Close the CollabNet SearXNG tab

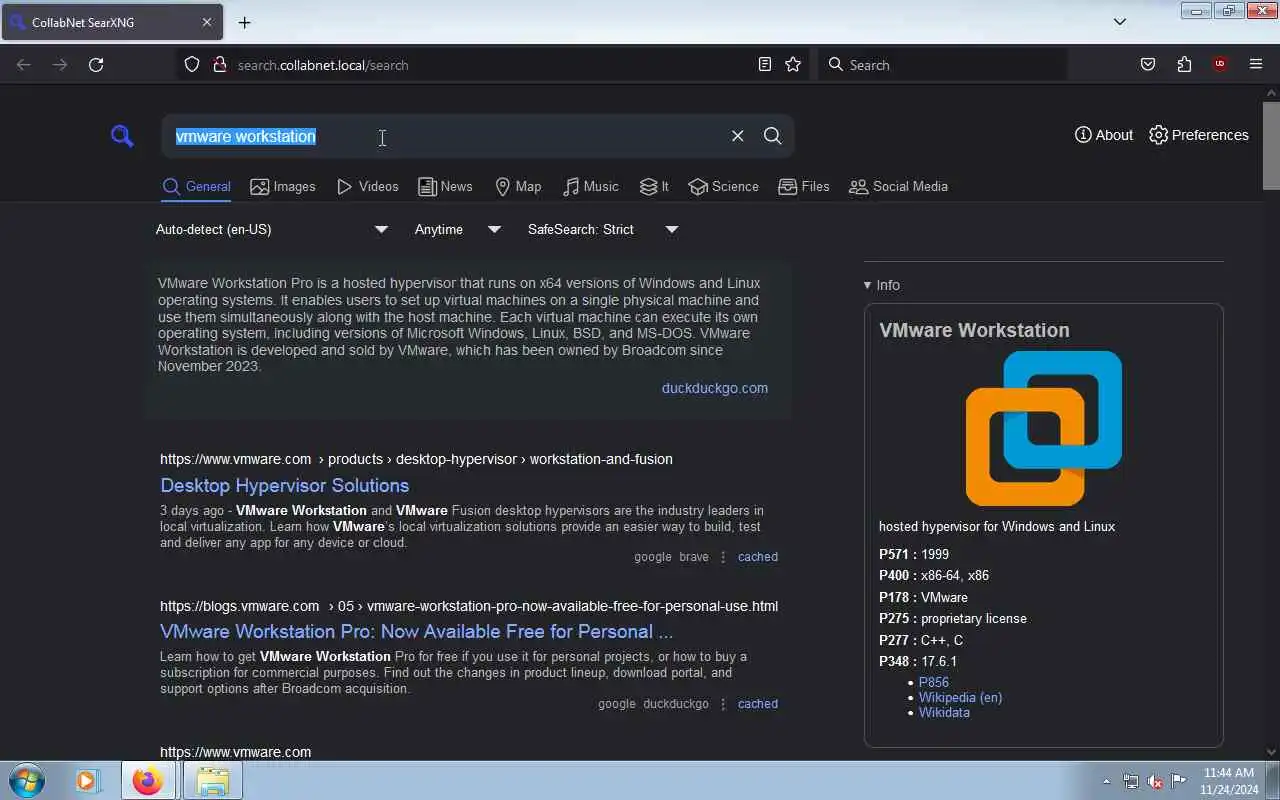[207, 22]
